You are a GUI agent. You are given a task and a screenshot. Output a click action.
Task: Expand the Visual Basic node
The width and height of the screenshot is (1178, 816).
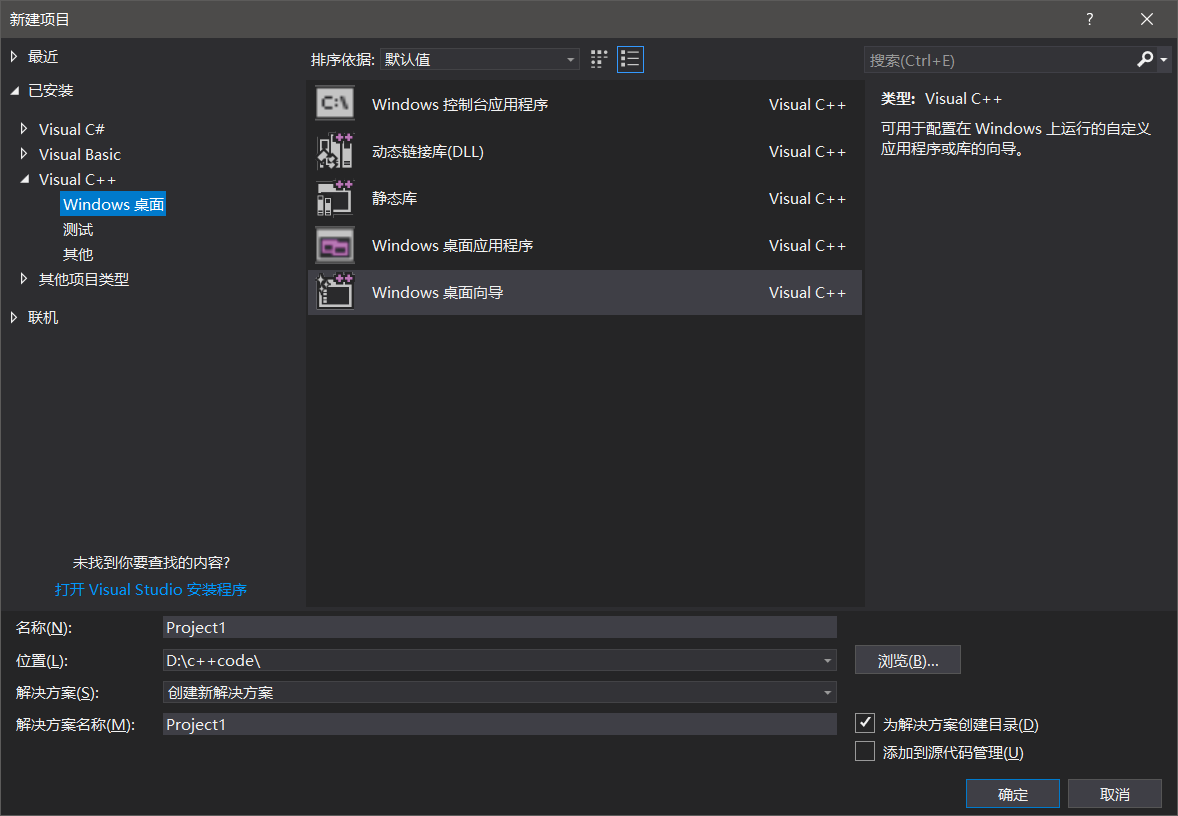[24, 154]
